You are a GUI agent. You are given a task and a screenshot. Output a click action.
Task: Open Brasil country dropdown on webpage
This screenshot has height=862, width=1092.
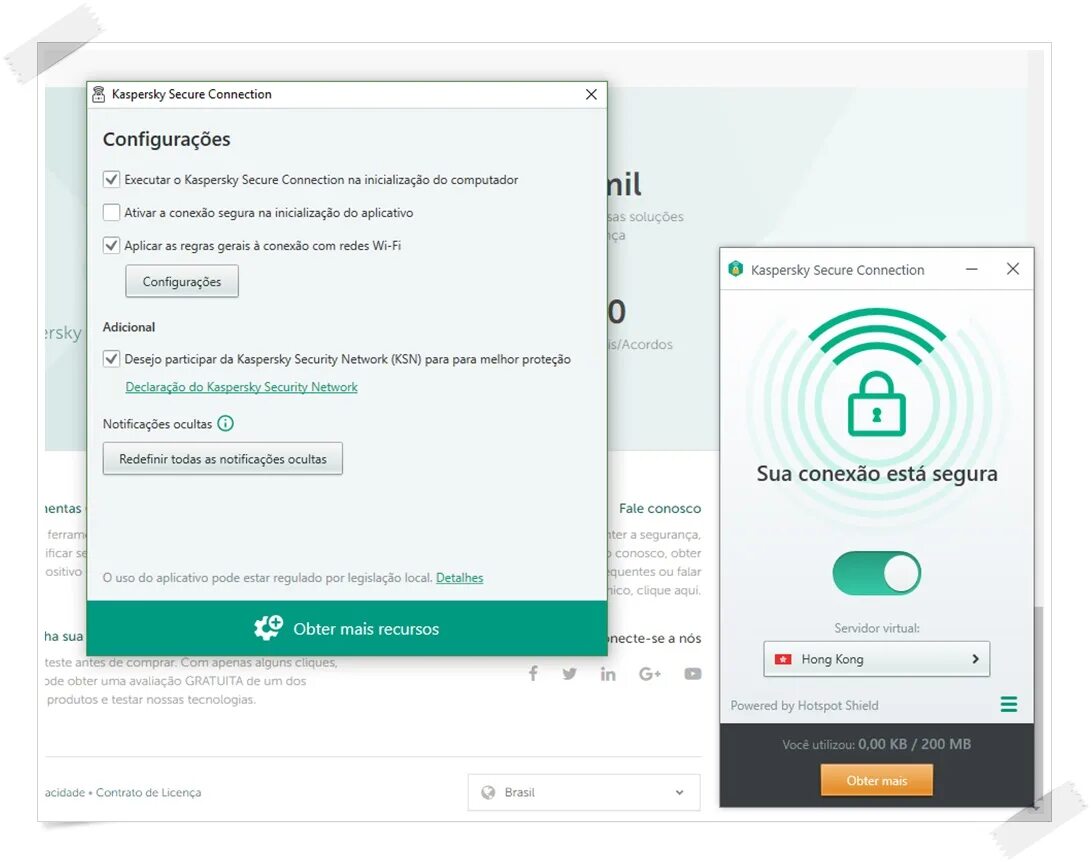584,792
